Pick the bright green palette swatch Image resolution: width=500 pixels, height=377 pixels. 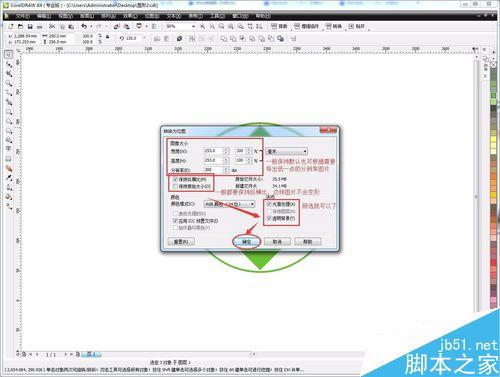click(x=494, y=96)
